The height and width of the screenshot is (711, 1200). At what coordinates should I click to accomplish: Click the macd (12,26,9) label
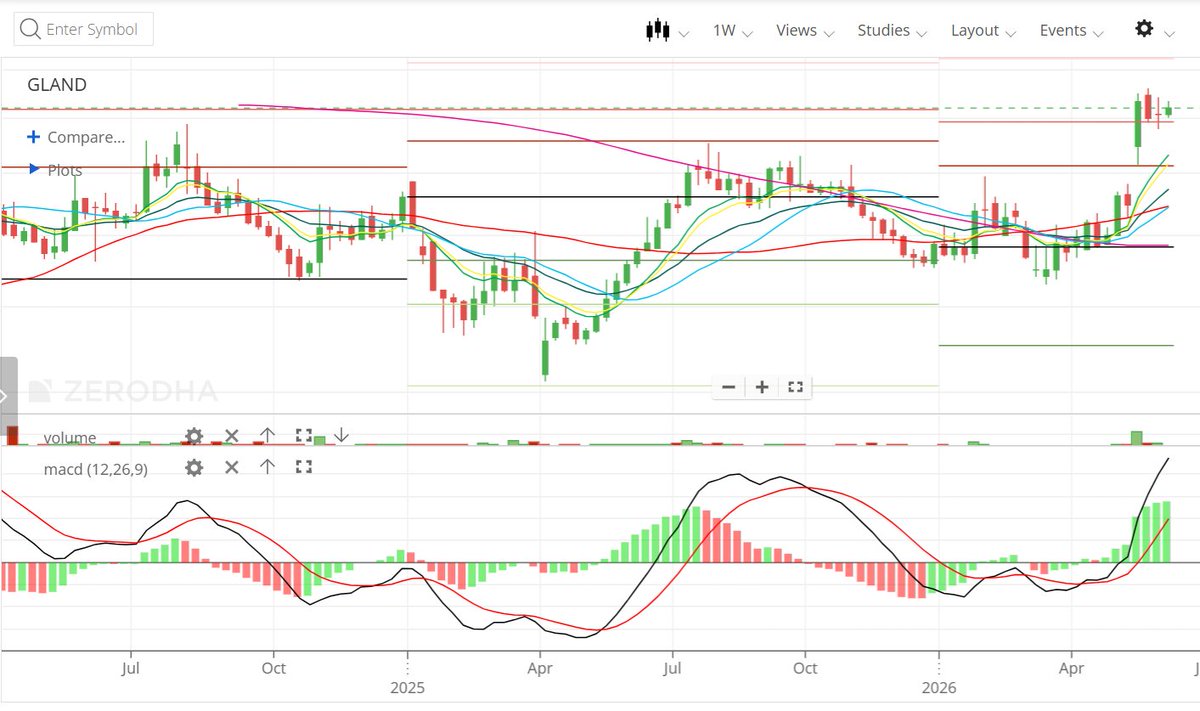point(95,468)
